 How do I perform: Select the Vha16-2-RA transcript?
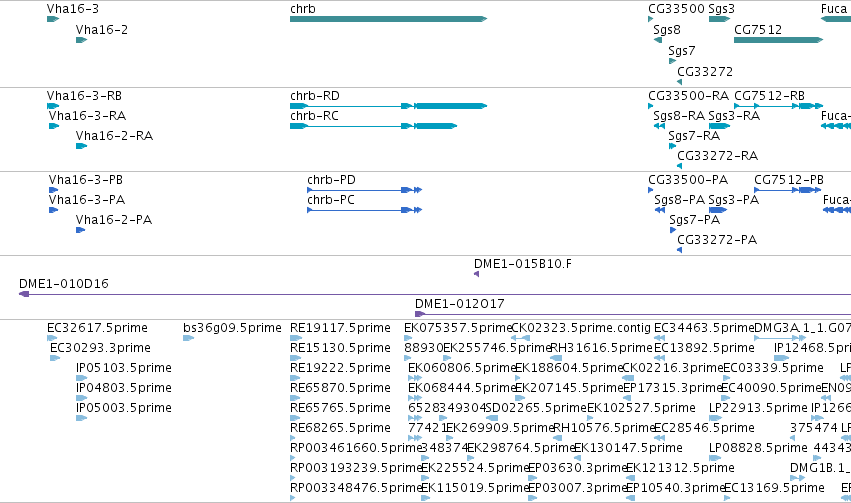[81, 146]
